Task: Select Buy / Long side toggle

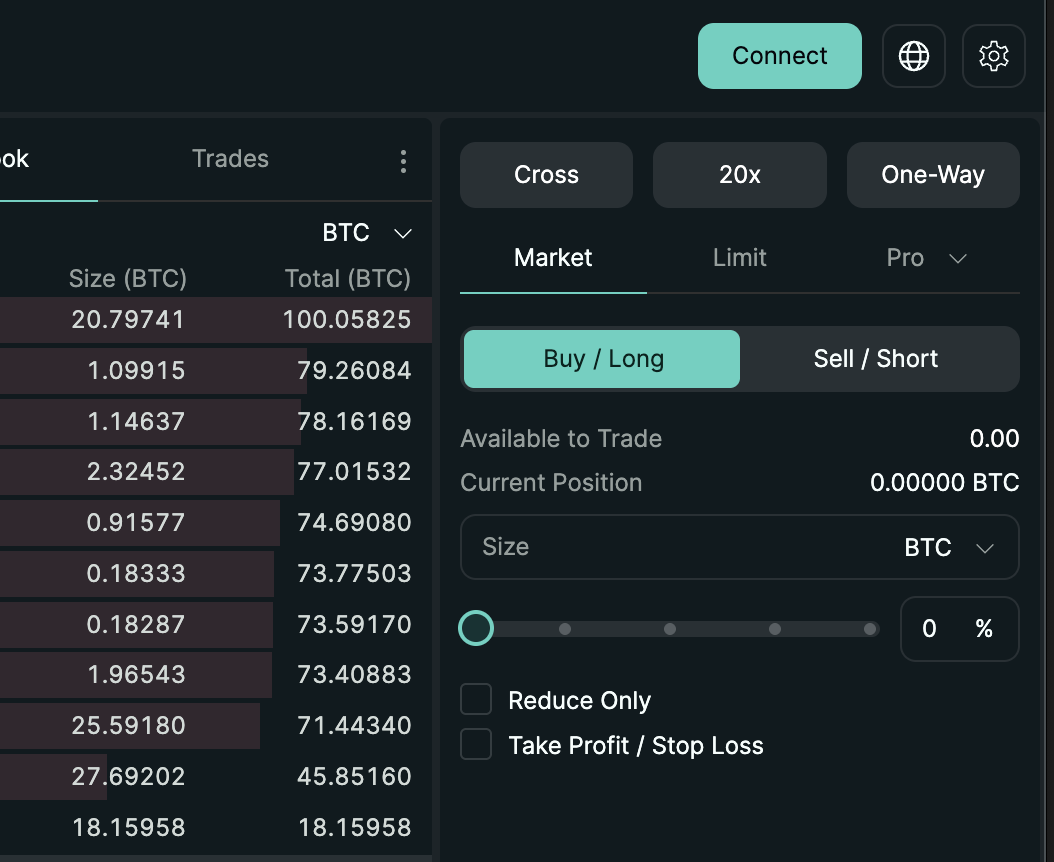Action: 603,359
